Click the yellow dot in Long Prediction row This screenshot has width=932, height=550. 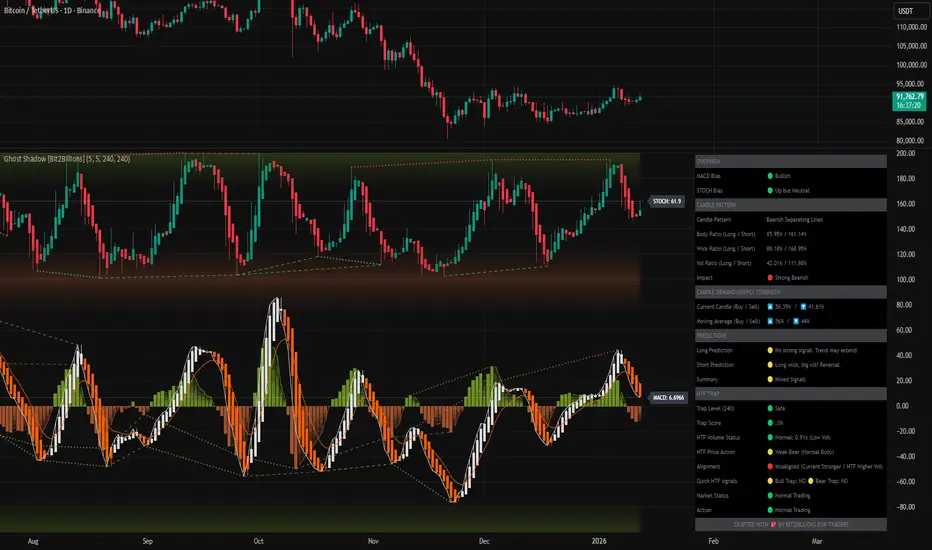pyautogui.click(x=770, y=350)
